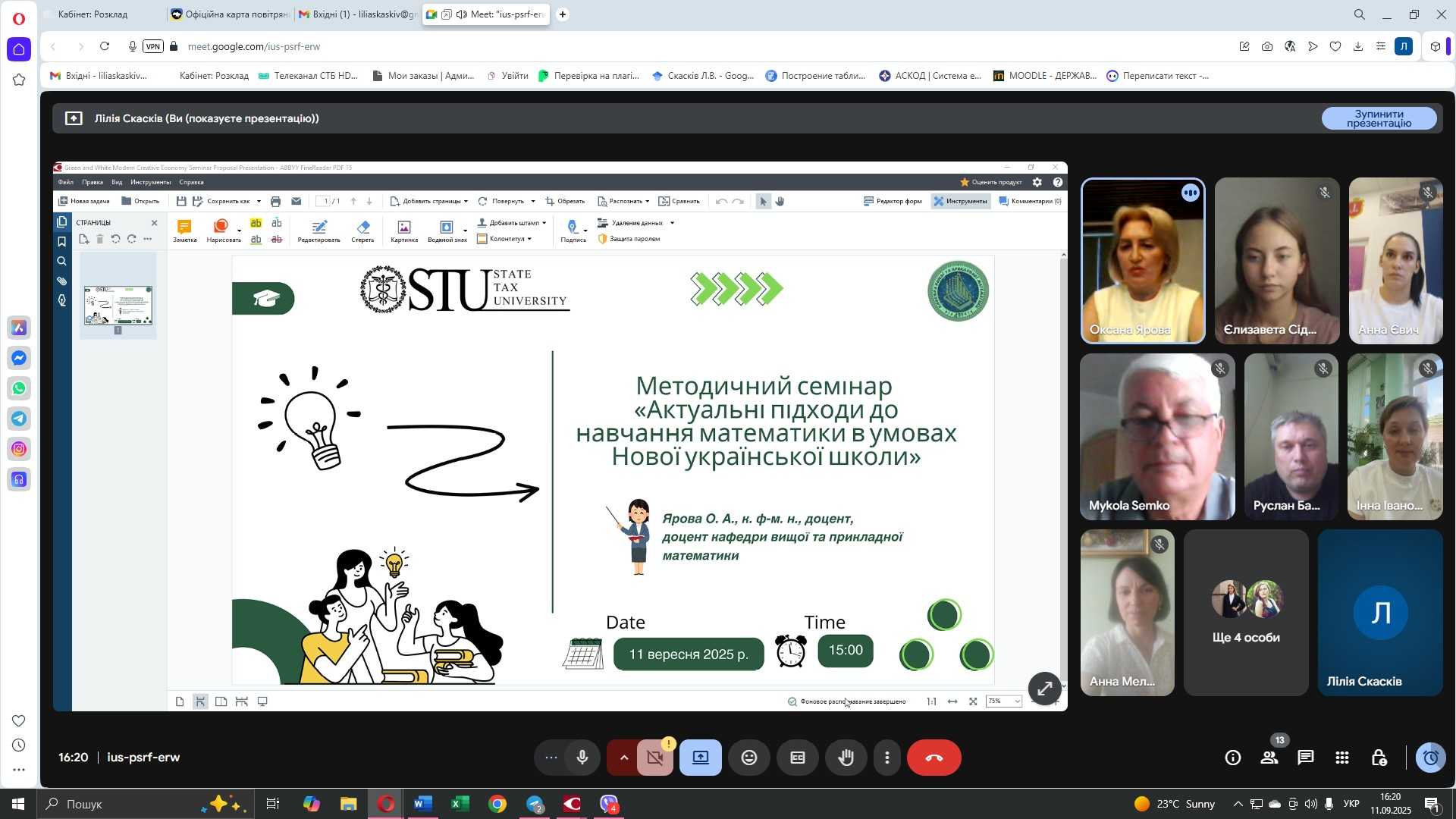The width and height of the screenshot is (1456, 819).
Task: Select page 1 thumbnail in Страницы
Action: [x=118, y=306]
